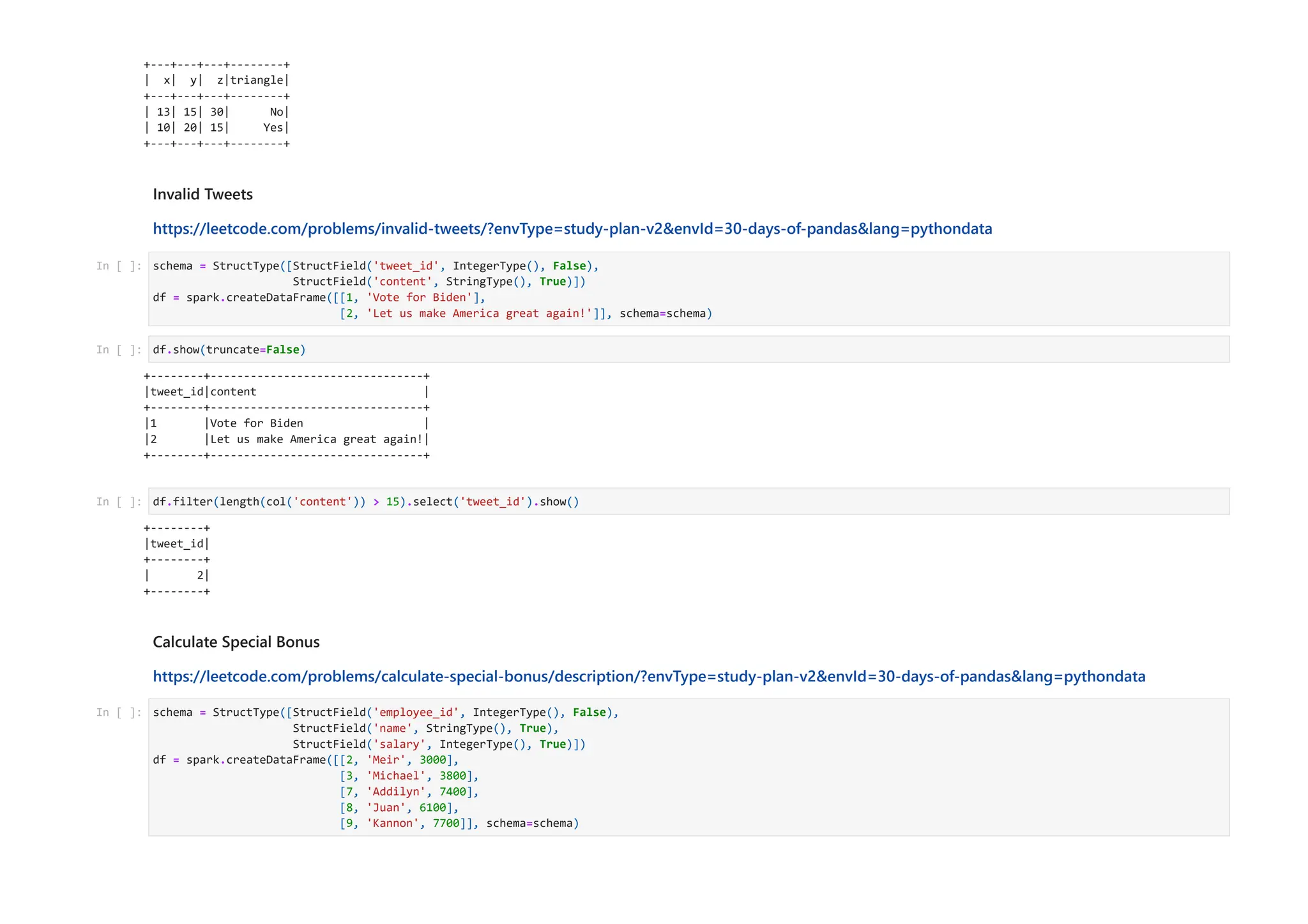The height and width of the screenshot is (924, 1308).
Task: Click the 'Michael' string in the code
Action: point(396,776)
